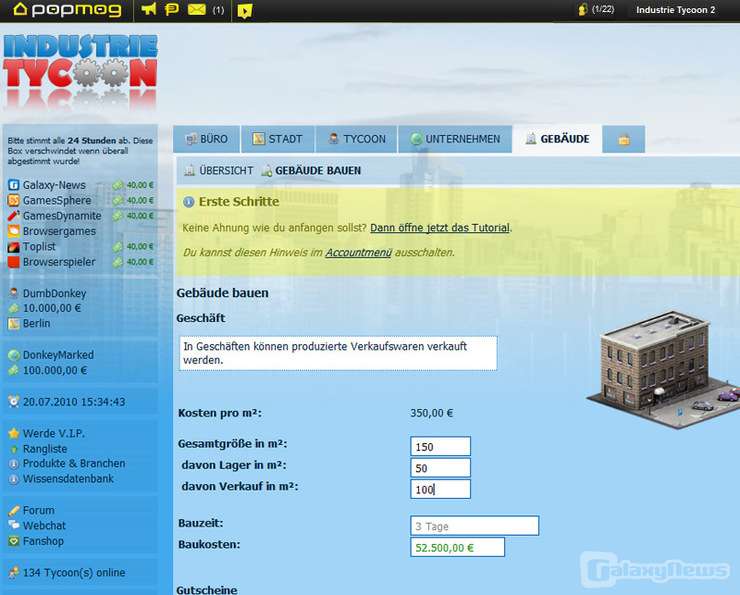Click the Bauzeit field showing 3 Tage

474,526
